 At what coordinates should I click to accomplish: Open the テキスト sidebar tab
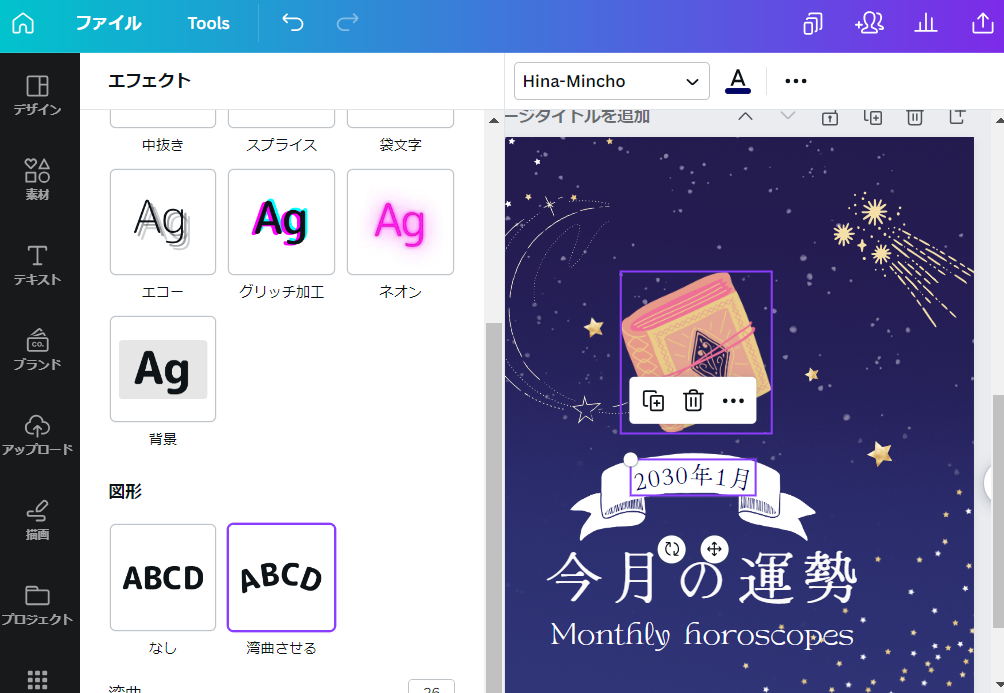[37, 265]
